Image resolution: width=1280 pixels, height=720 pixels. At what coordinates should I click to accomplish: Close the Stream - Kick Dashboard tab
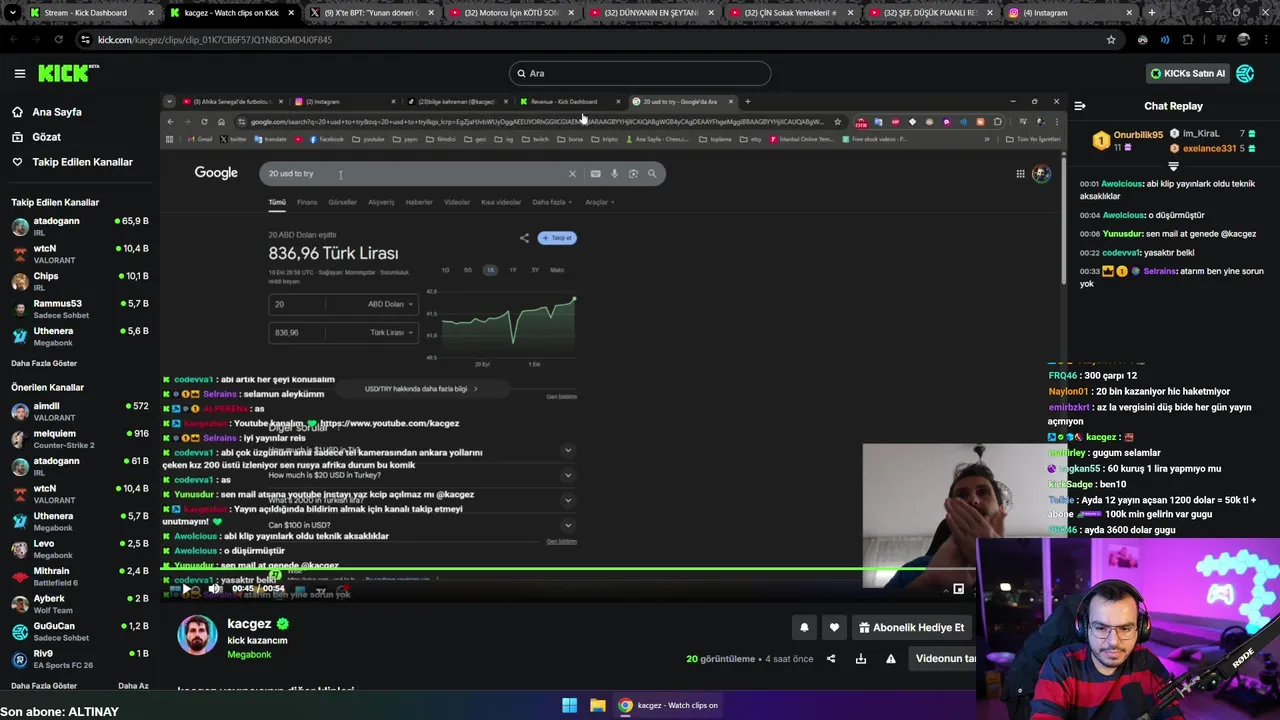151,13
